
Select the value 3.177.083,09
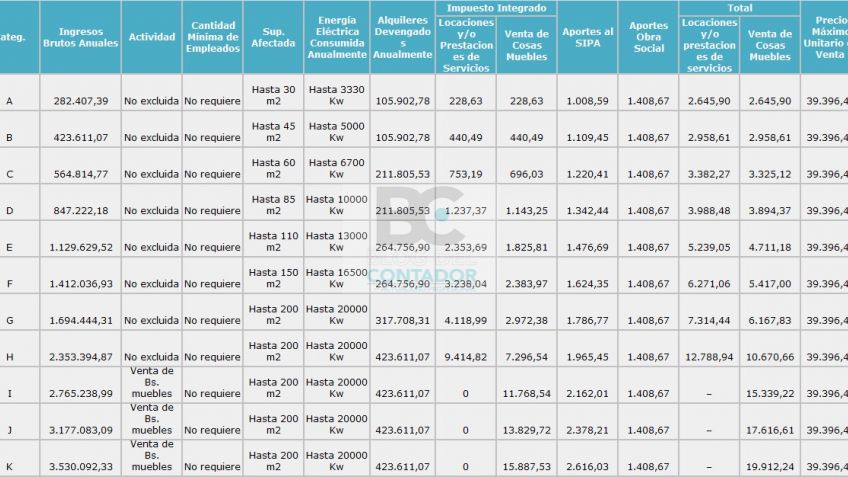tap(81, 430)
